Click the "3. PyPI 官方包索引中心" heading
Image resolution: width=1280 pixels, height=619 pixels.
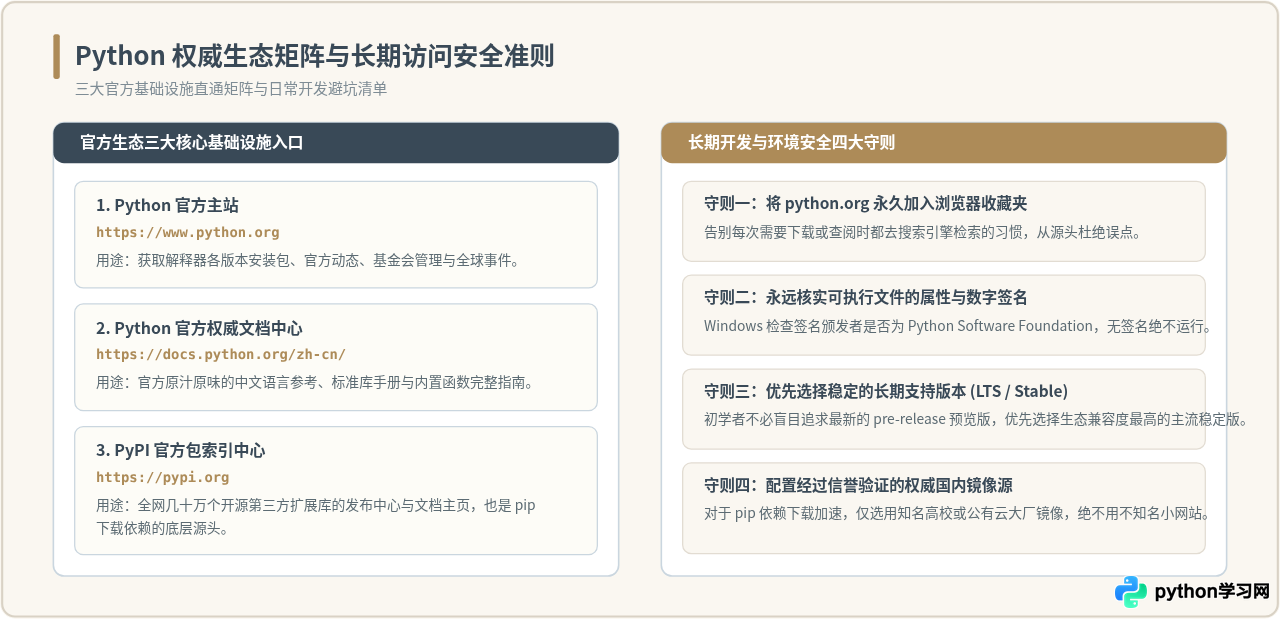pos(180,451)
